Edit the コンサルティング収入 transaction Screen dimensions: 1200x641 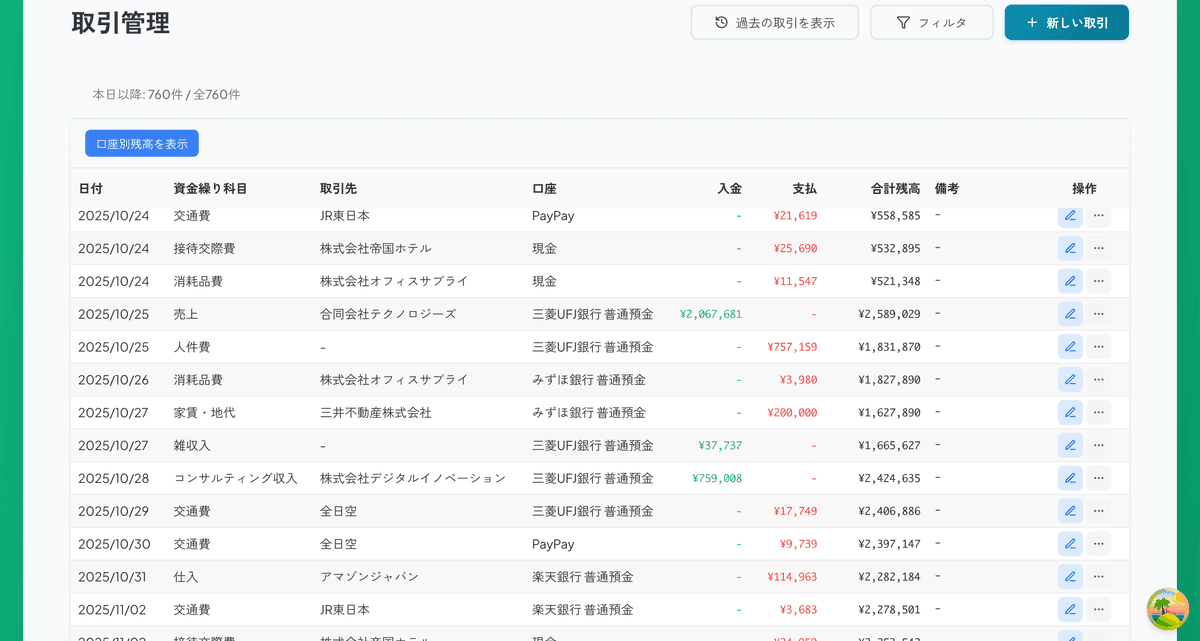(x=1070, y=478)
